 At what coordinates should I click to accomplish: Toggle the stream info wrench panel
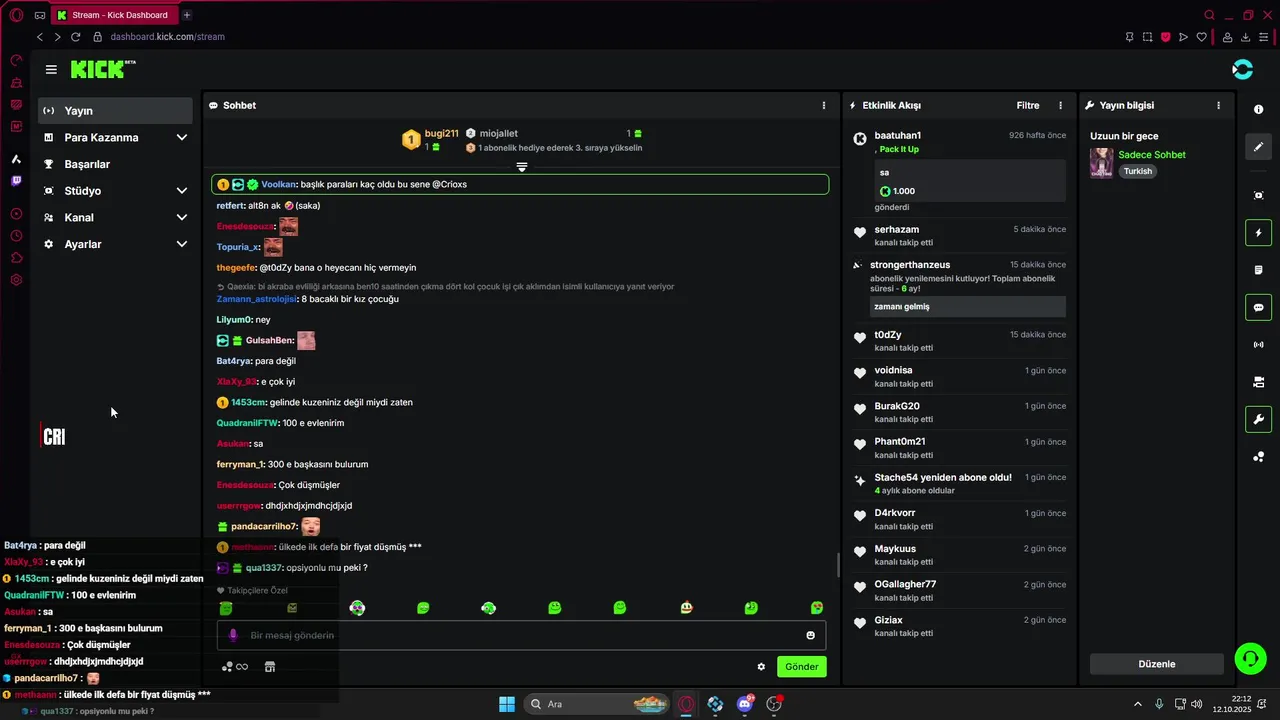coord(1258,419)
